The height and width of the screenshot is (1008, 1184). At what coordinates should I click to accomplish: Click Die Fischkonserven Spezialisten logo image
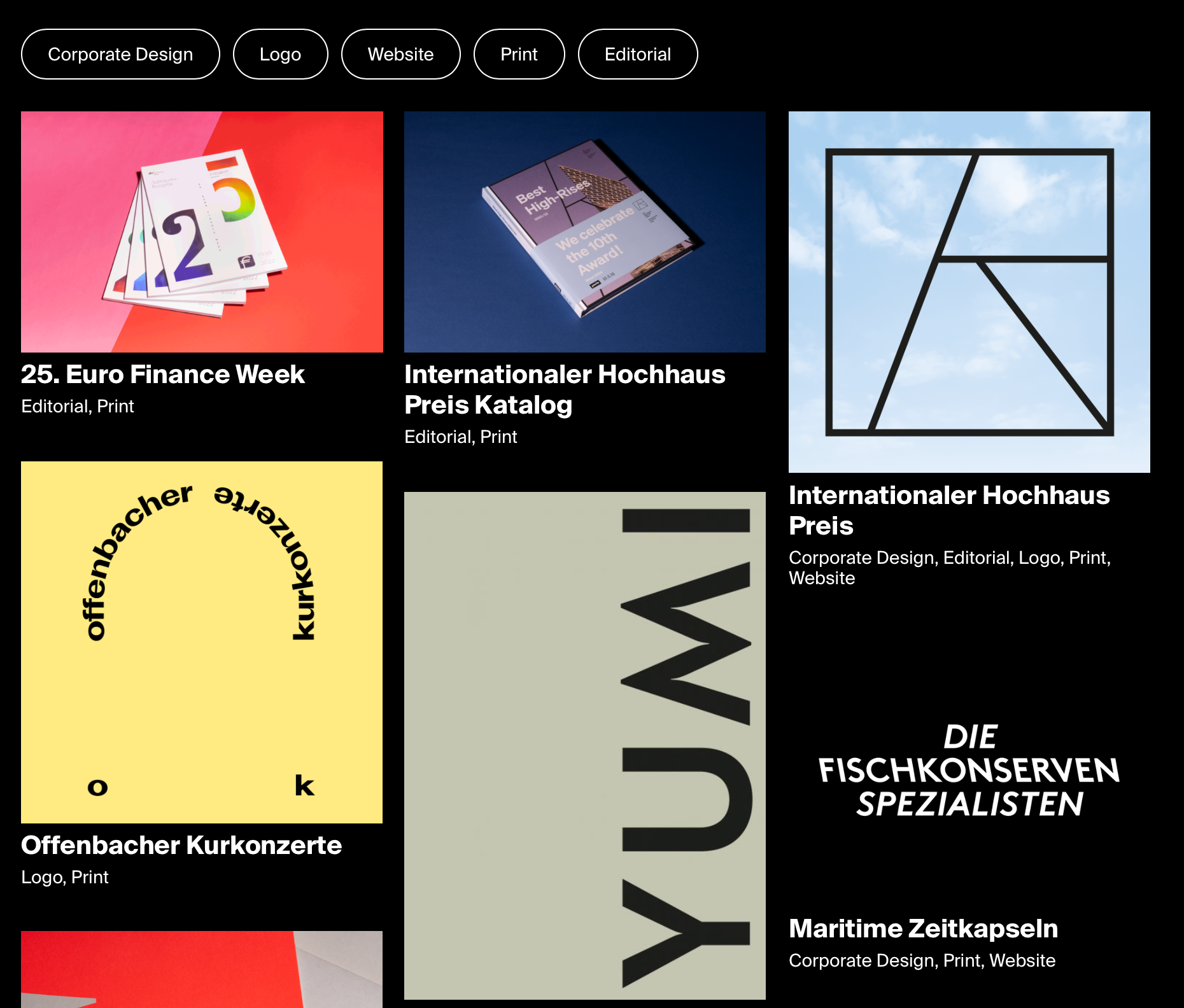pos(969,770)
